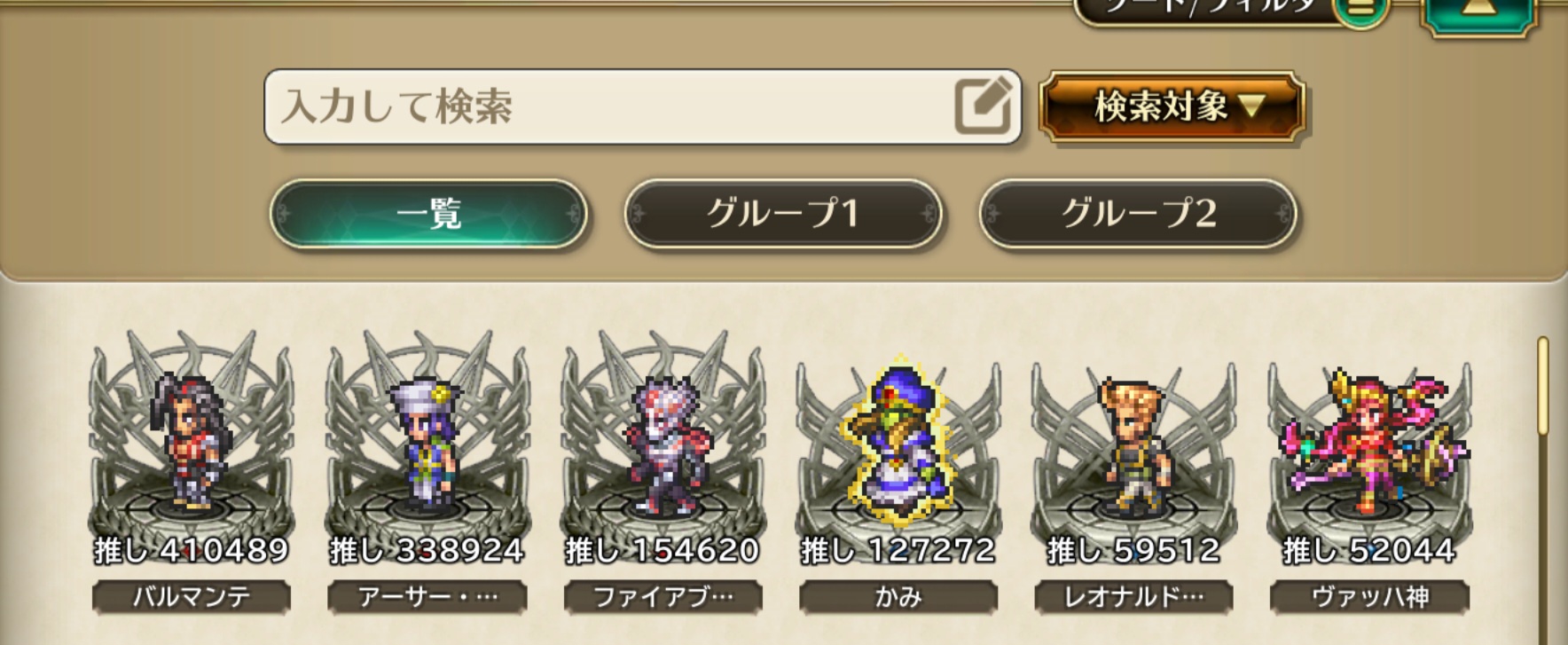The width and height of the screenshot is (1568, 645).
Task: Open the 検索対象 dropdown
Action: tap(1172, 106)
